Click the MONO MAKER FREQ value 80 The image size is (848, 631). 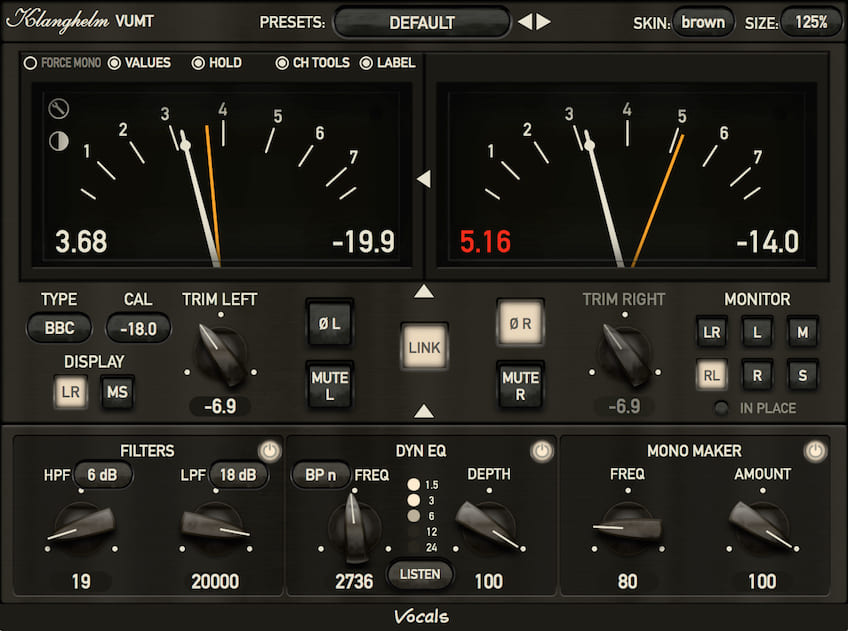click(x=627, y=581)
